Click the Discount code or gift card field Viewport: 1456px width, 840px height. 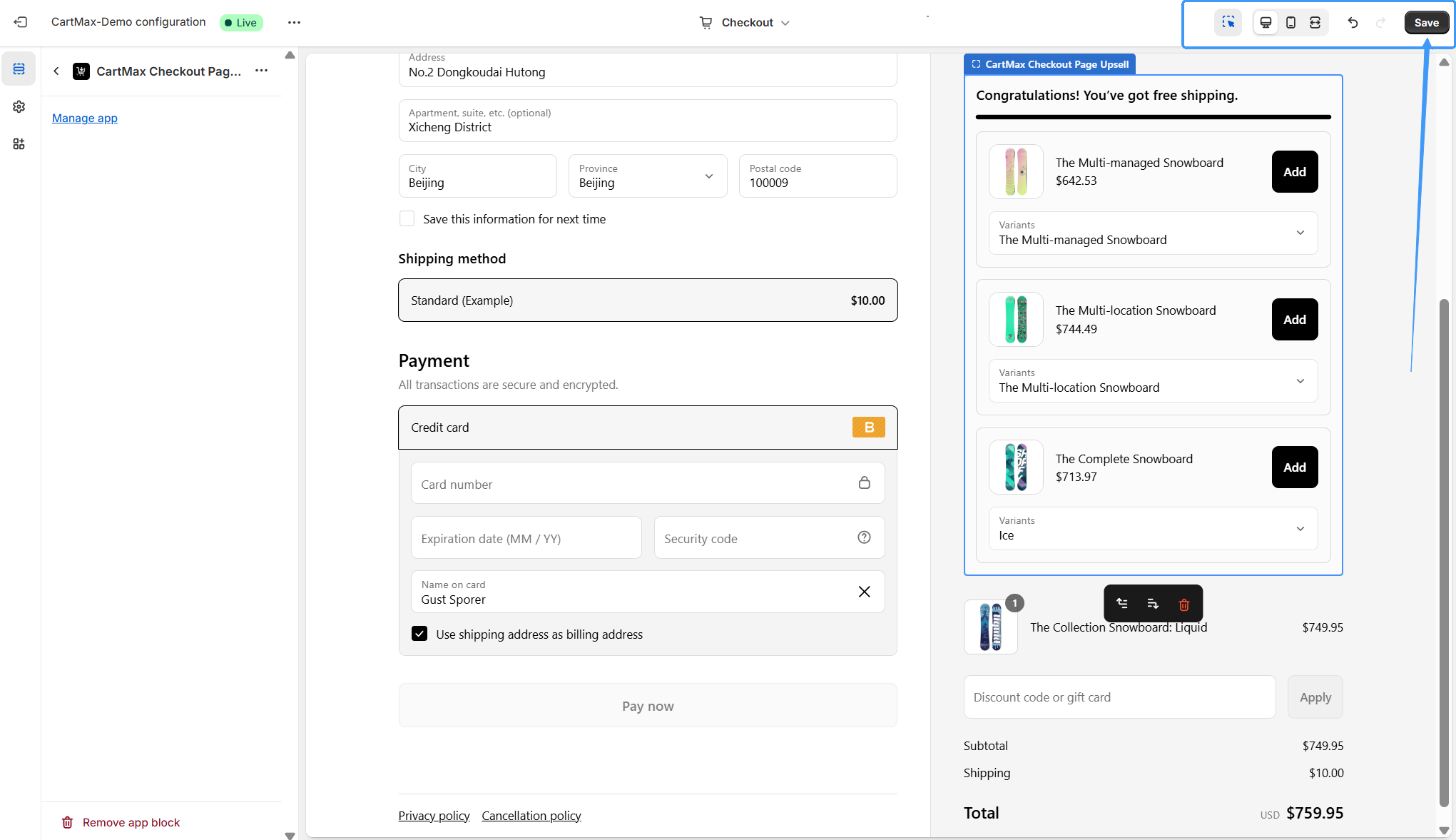pyautogui.click(x=1119, y=697)
